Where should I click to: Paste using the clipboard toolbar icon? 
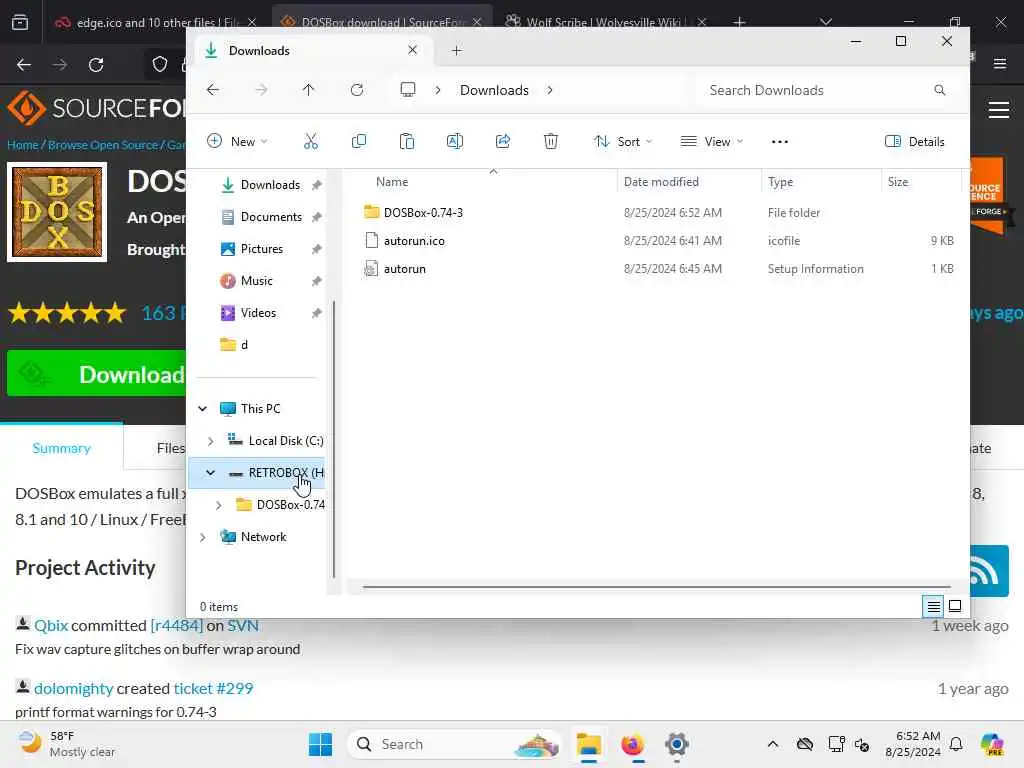coord(407,141)
